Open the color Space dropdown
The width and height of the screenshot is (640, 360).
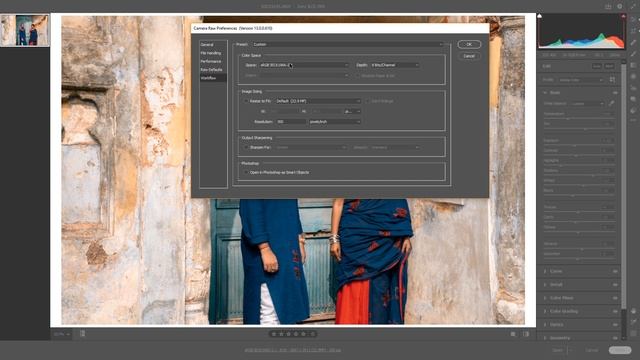click(x=304, y=65)
